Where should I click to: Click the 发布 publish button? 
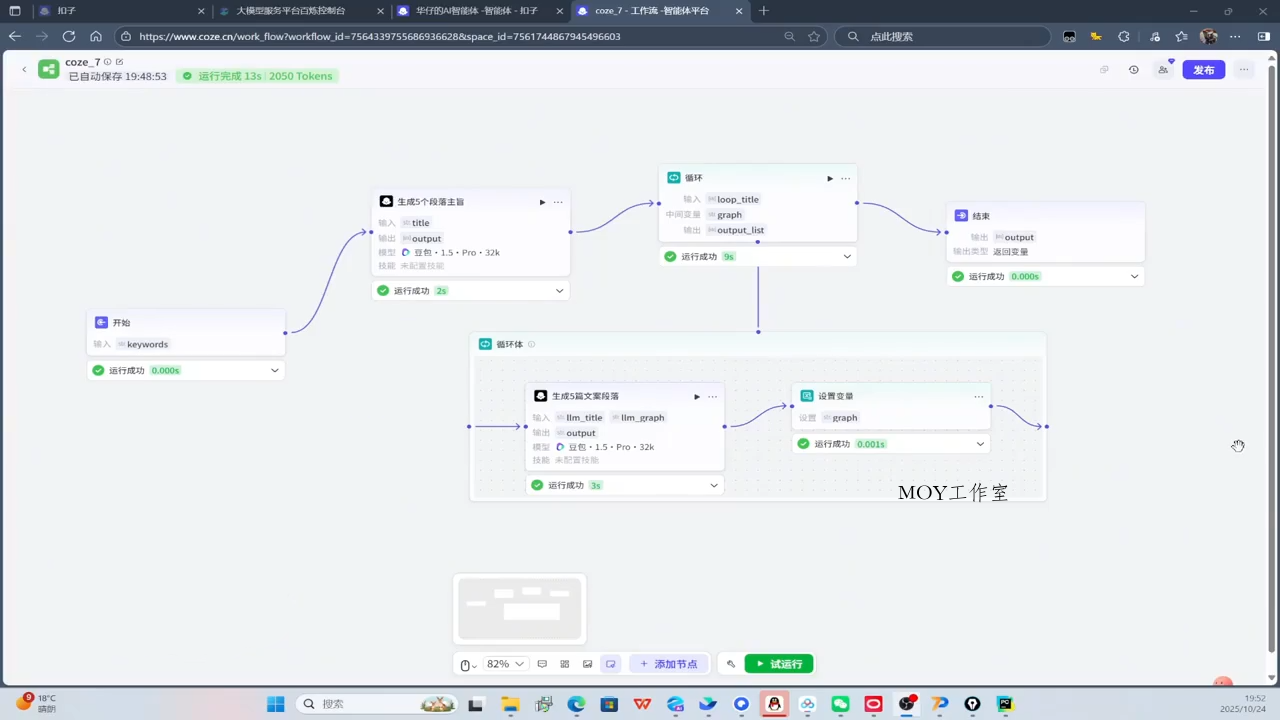(1203, 70)
